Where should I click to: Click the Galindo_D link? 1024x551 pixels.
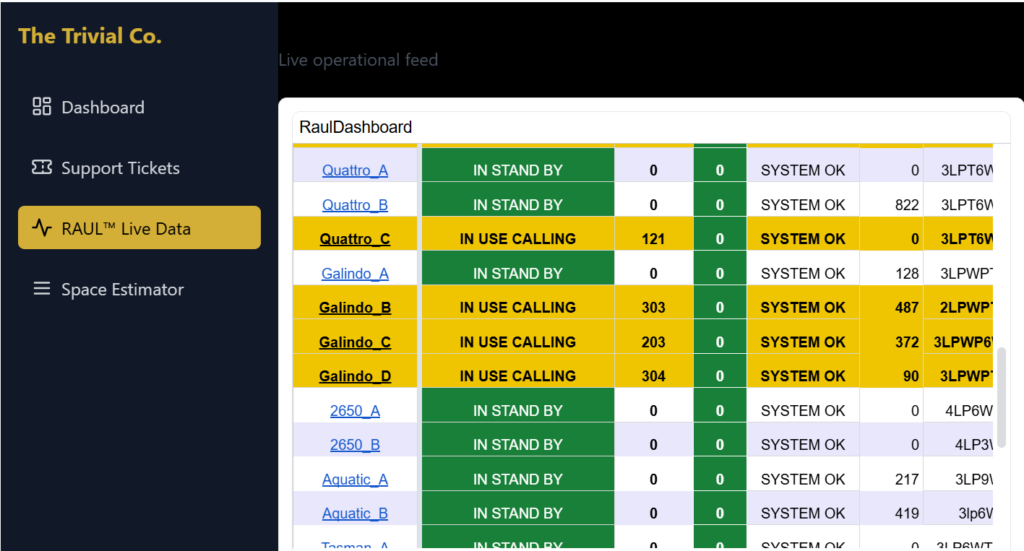click(x=355, y=376)
